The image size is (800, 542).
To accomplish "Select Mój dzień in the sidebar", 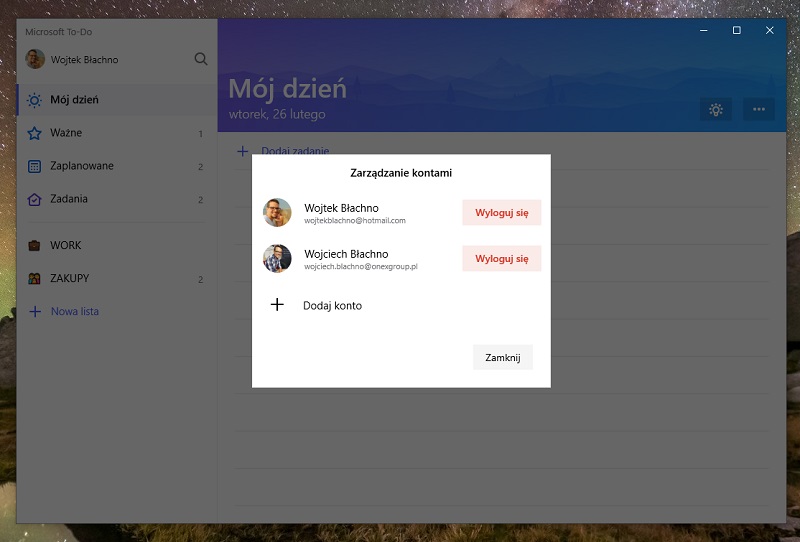I will point(117,100).
